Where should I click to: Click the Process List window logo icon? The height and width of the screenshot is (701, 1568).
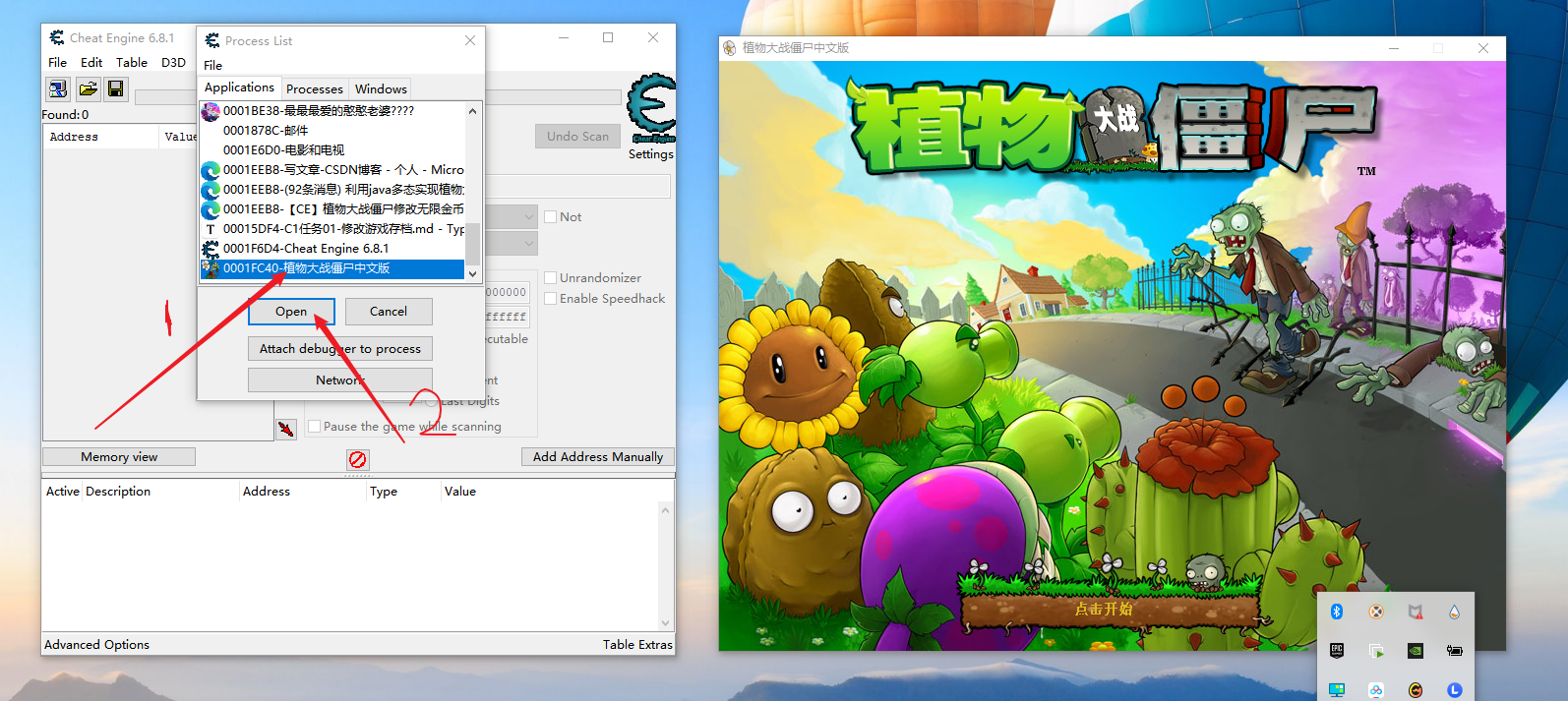click(x=211, y=40)
